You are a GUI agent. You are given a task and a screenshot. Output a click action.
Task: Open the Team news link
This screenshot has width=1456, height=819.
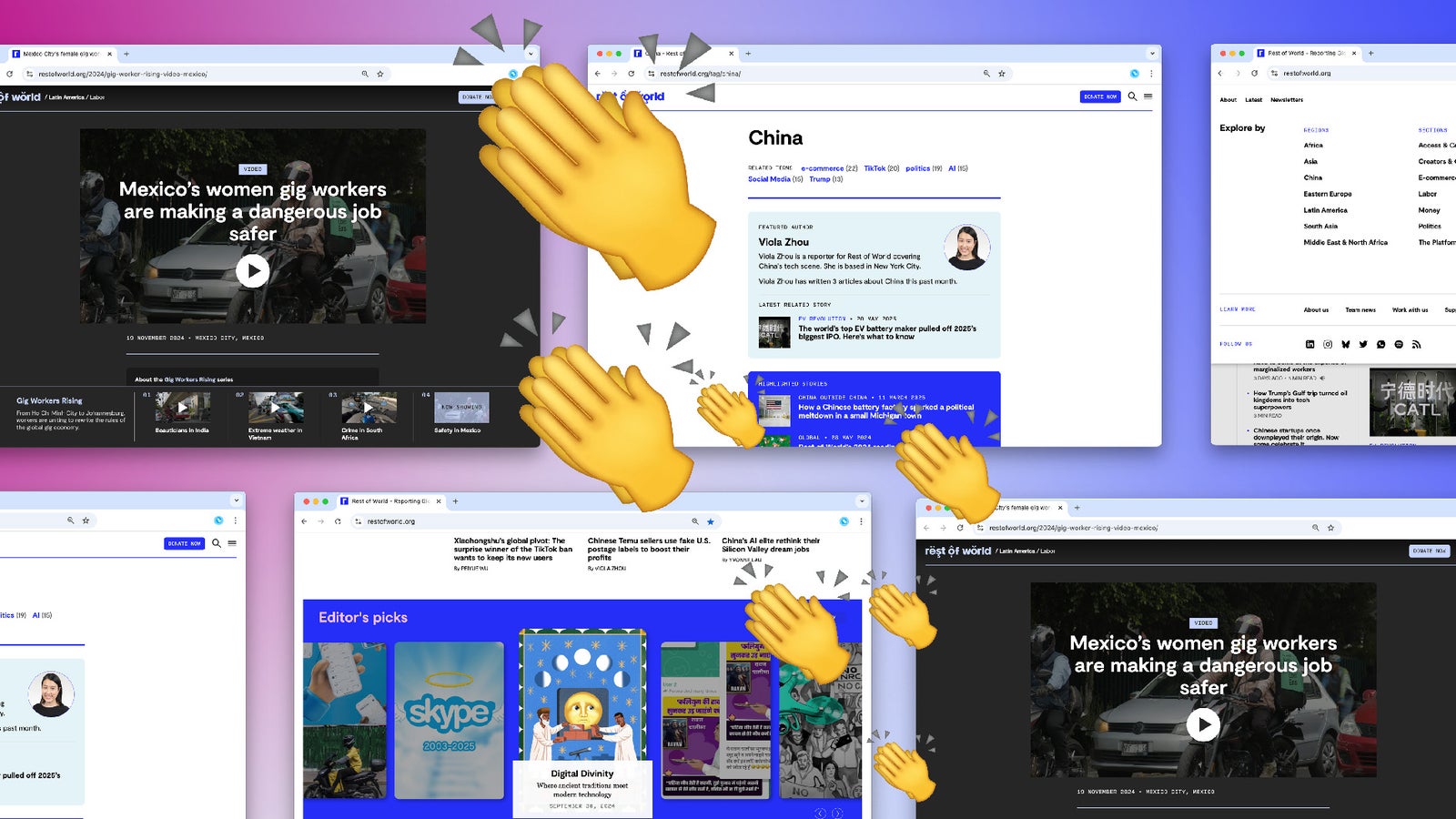pos(1360,309)
